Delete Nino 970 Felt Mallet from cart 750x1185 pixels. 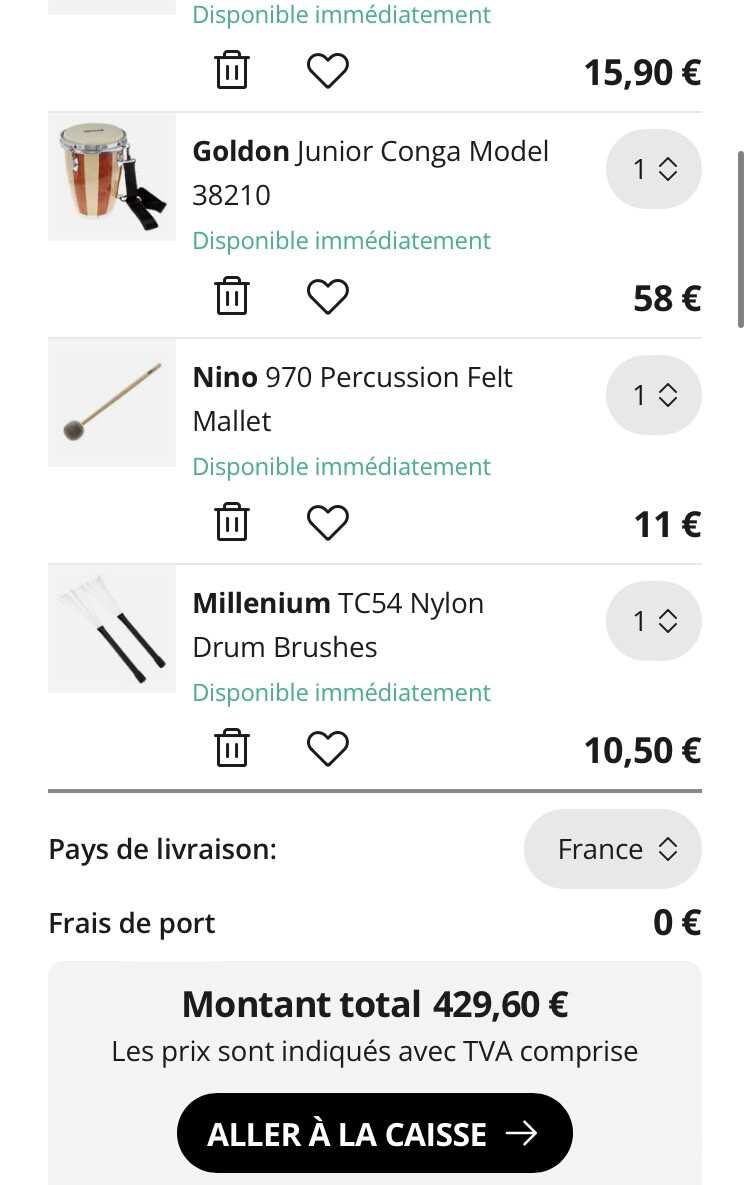click(x=232, y=521)
